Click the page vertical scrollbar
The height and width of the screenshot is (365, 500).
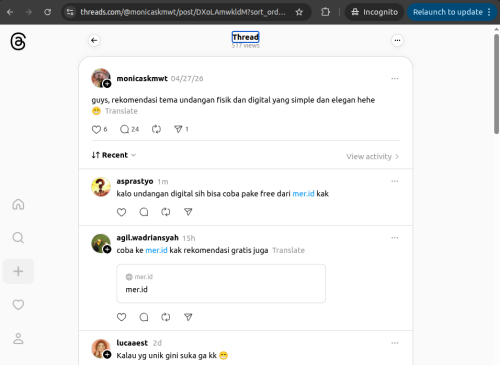tap(496, 83)
